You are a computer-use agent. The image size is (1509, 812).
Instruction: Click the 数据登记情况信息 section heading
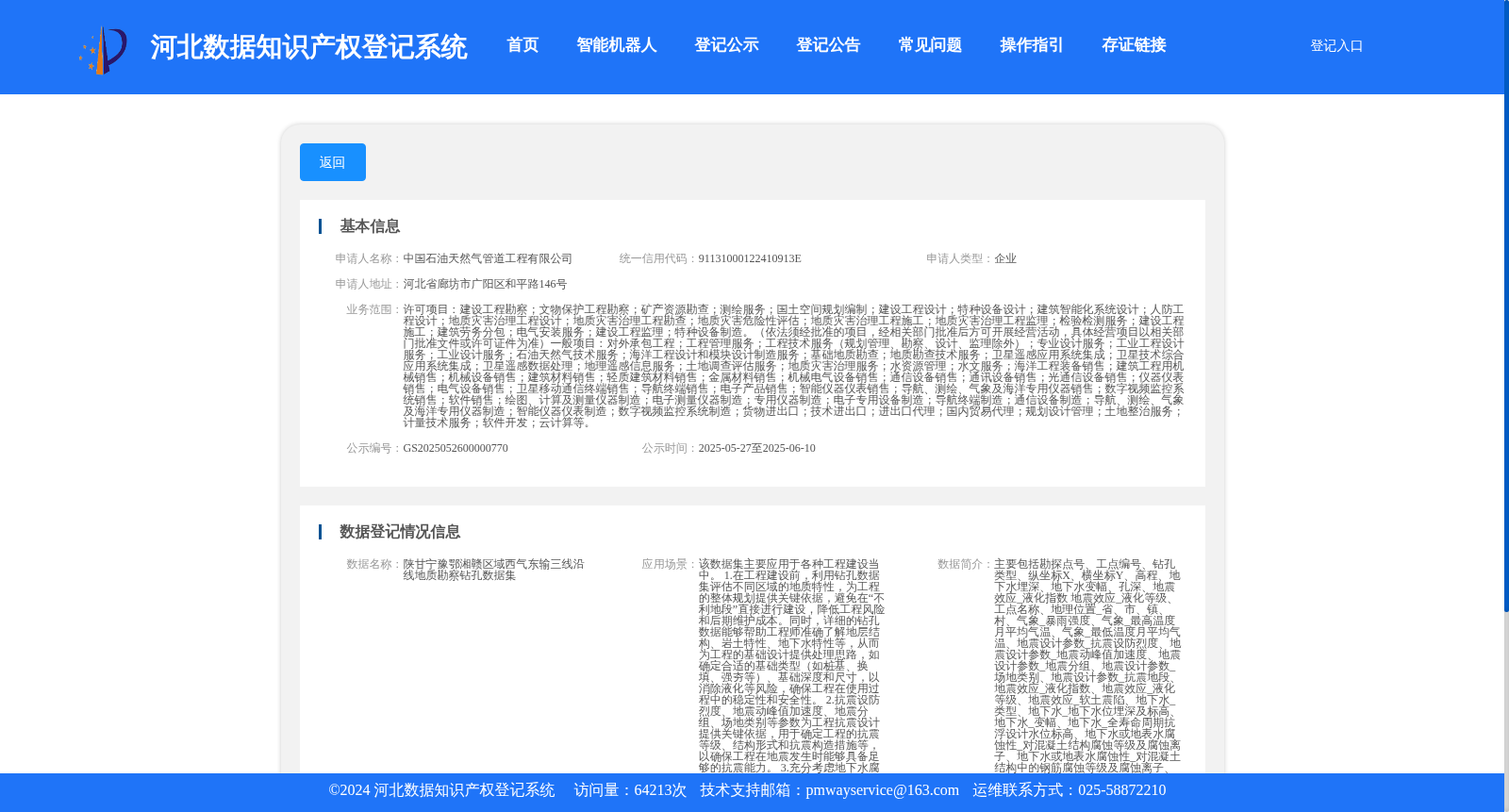pos(400,532)
